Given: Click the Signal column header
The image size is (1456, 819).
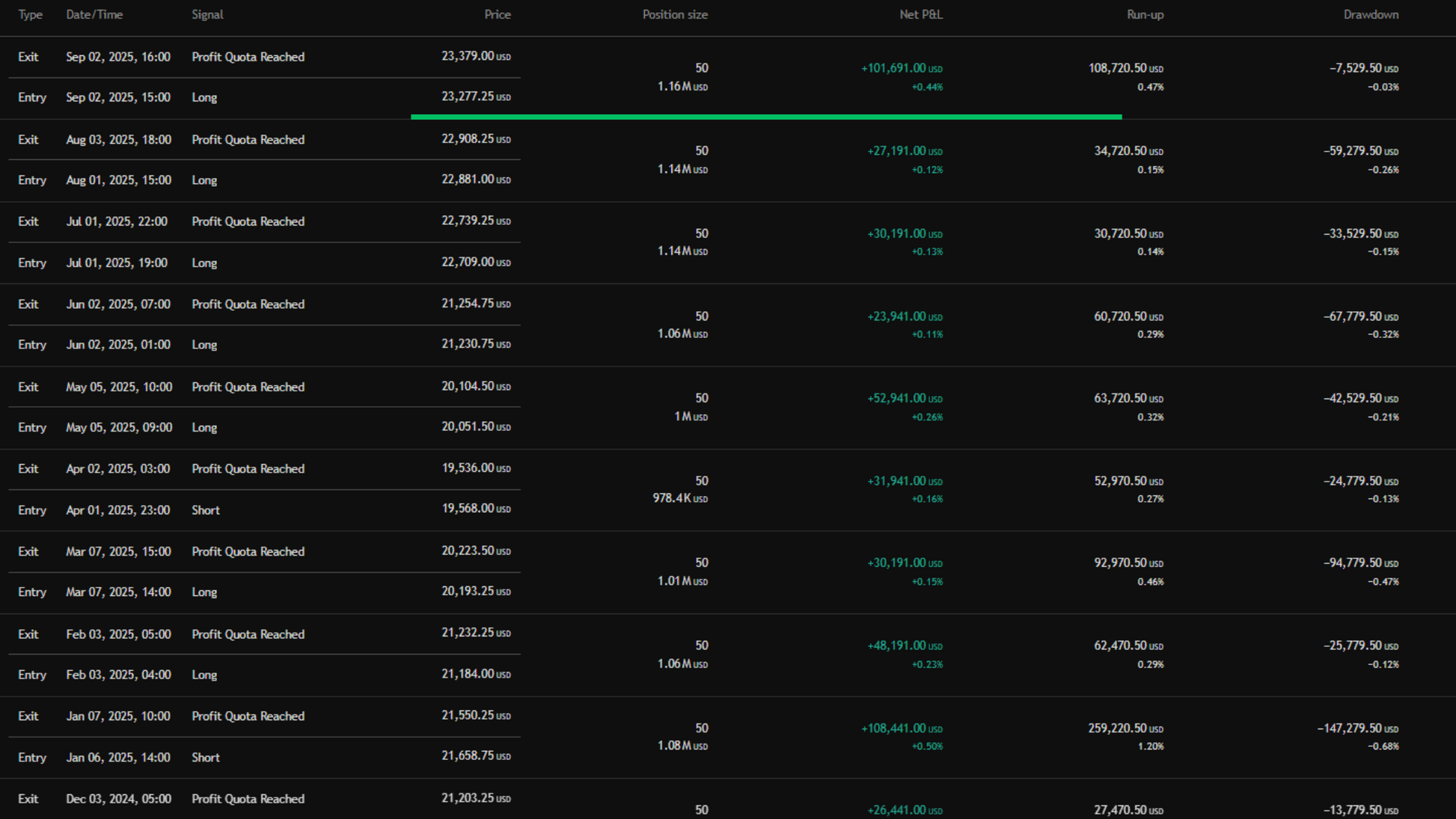Looking at the screenshot, I should (207, 14).
